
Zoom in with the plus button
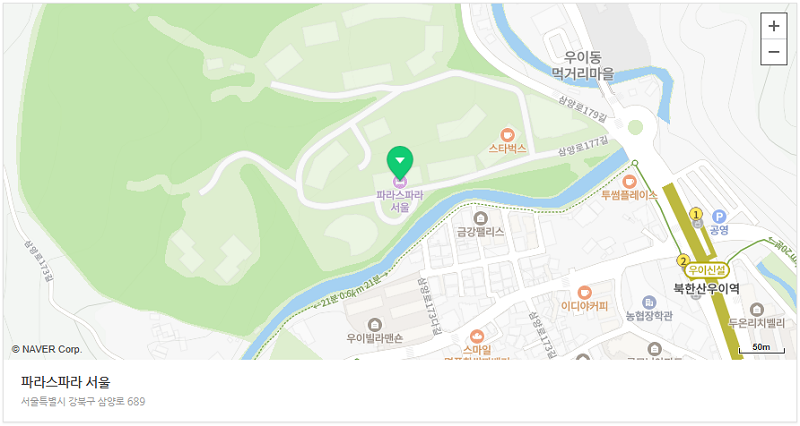(773, 26)
